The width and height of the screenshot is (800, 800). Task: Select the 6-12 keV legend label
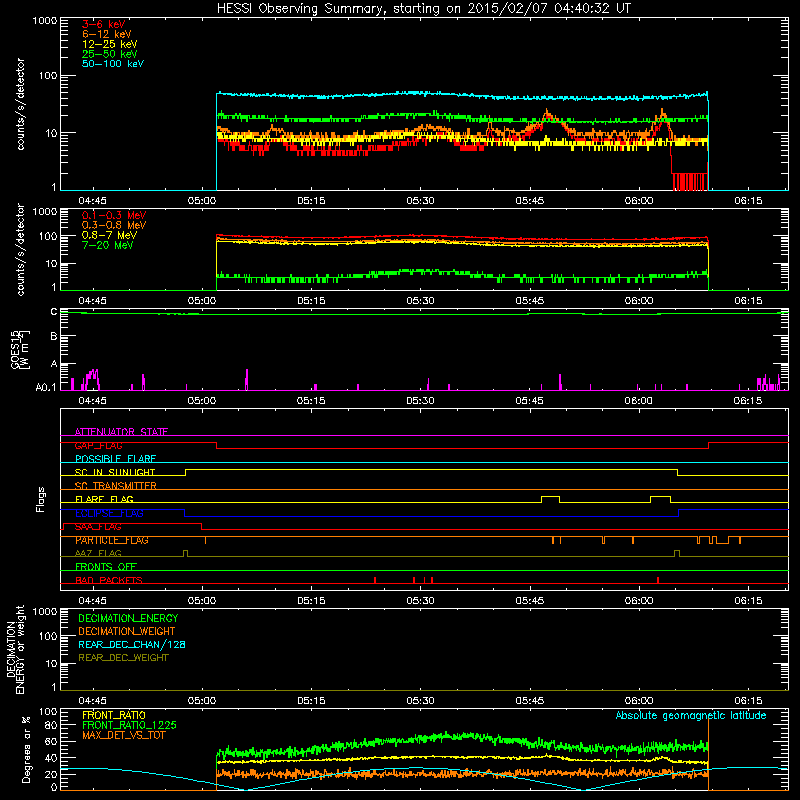(x=107, y=34)
